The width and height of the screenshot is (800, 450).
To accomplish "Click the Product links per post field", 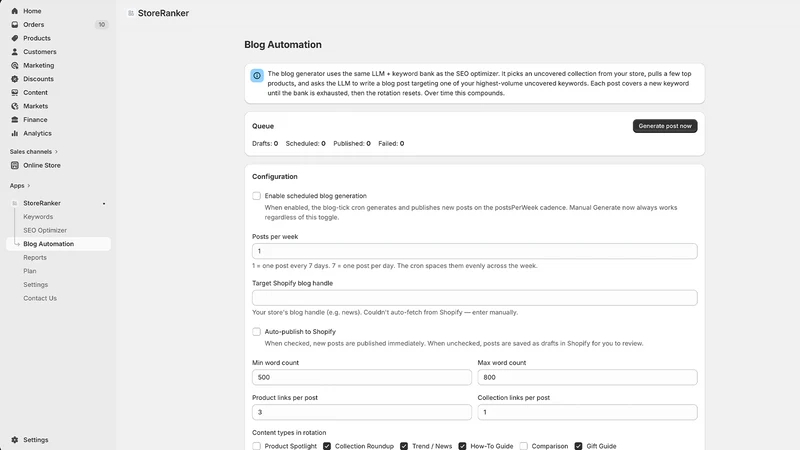I will tap(362, 412).
